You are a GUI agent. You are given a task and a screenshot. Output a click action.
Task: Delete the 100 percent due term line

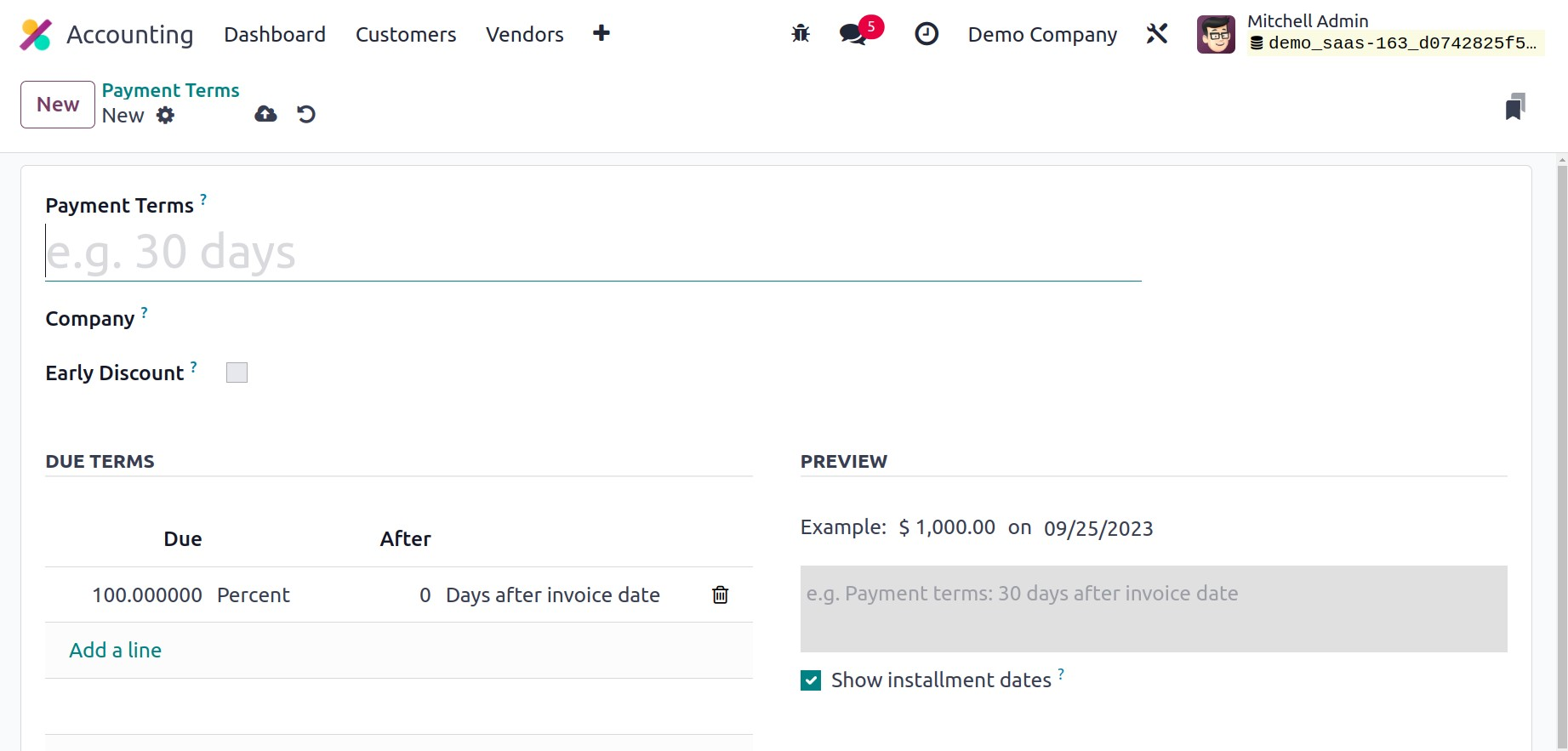tap(720, 595)
